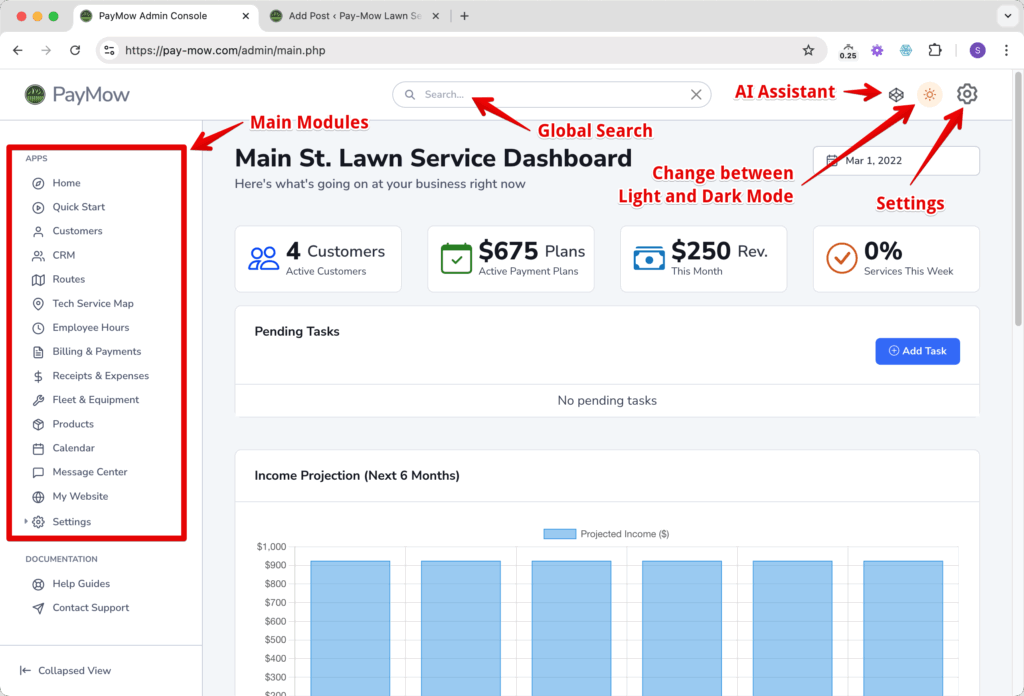Click the first projected income bar

pos(350,628)
